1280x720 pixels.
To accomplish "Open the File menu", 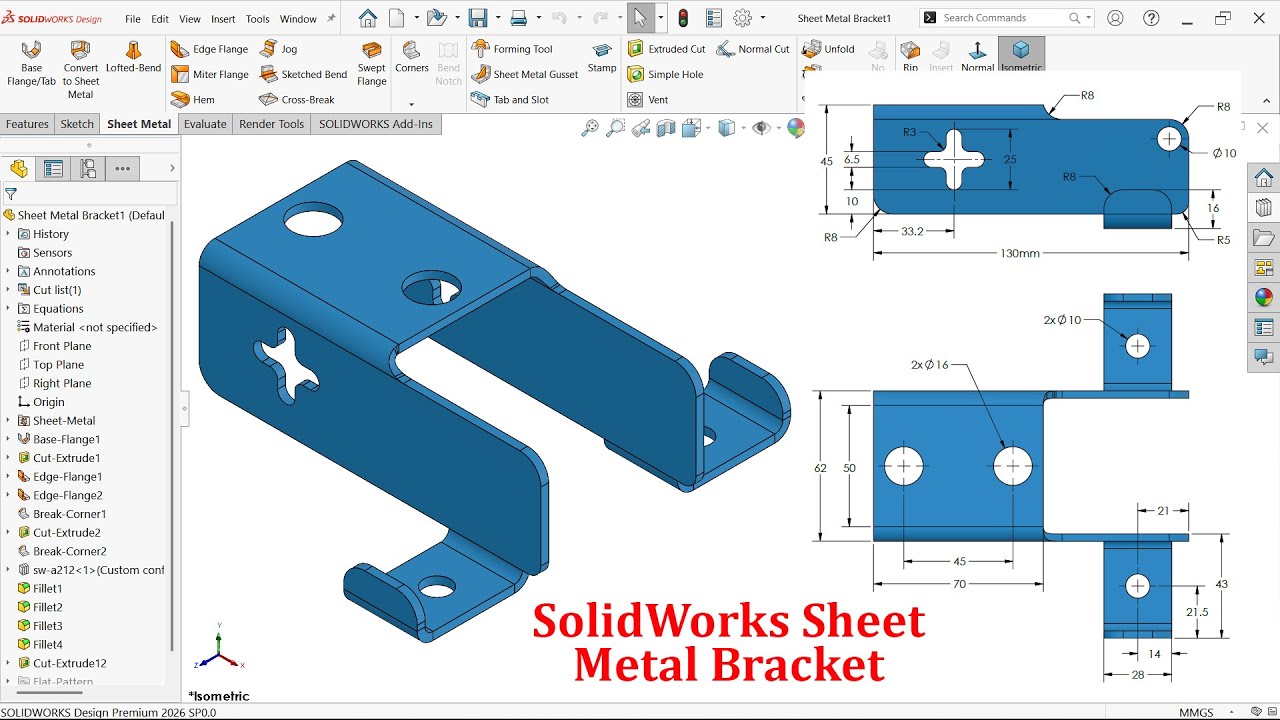I will click(132, 19).
